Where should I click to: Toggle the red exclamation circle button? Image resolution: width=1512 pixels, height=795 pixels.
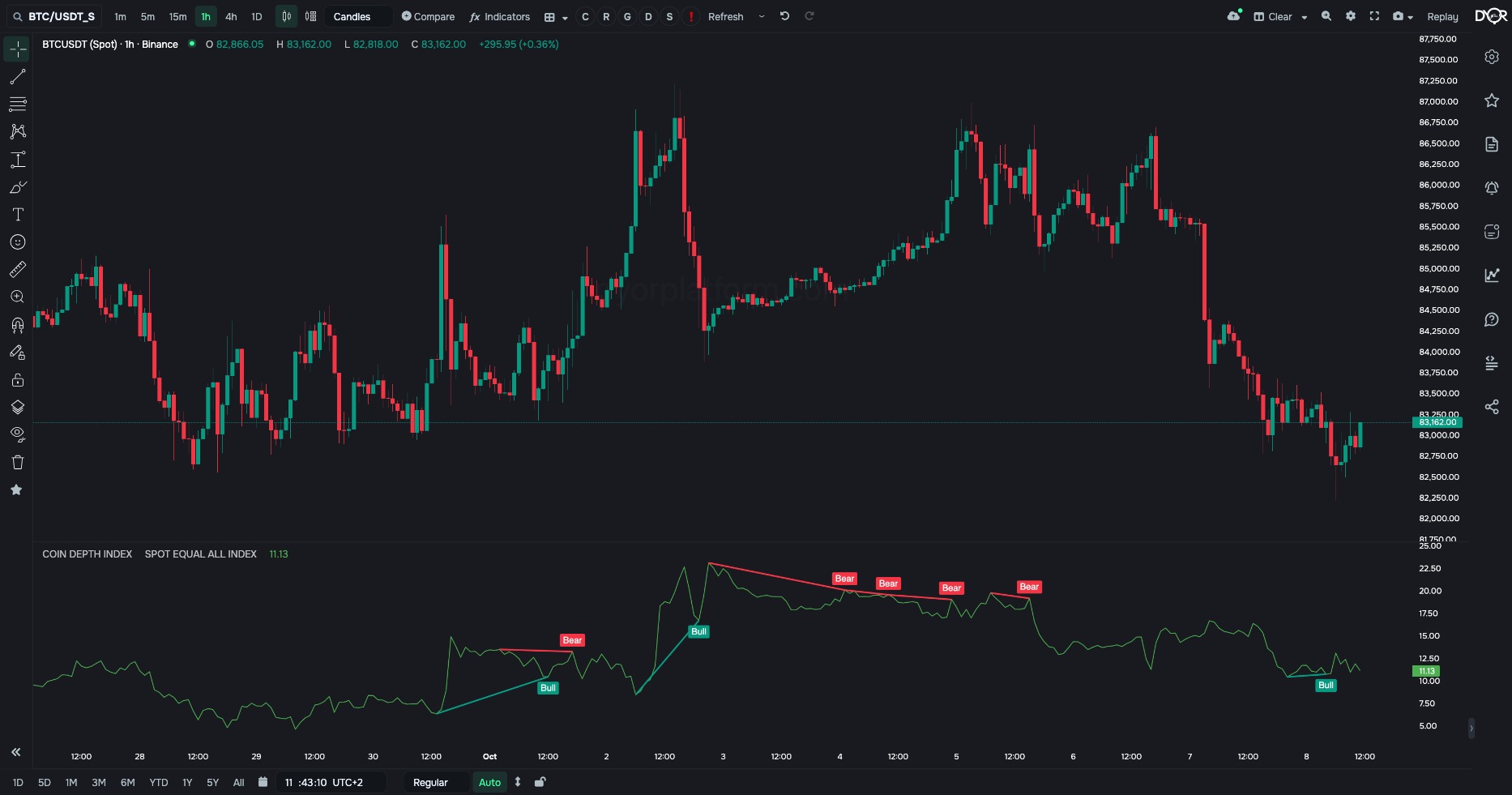[x=690, y=16]
